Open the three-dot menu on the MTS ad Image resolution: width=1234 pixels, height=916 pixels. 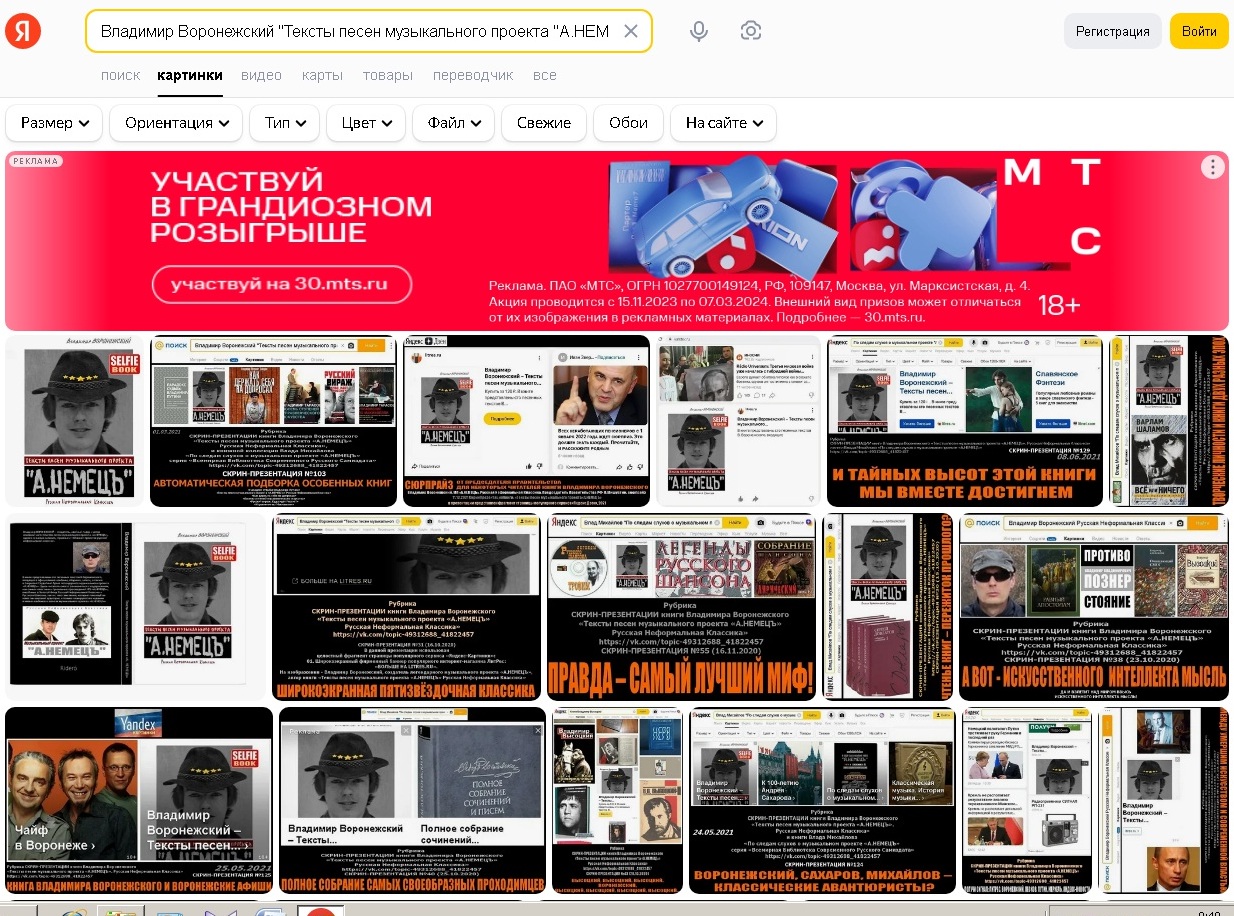[1212, 167]
